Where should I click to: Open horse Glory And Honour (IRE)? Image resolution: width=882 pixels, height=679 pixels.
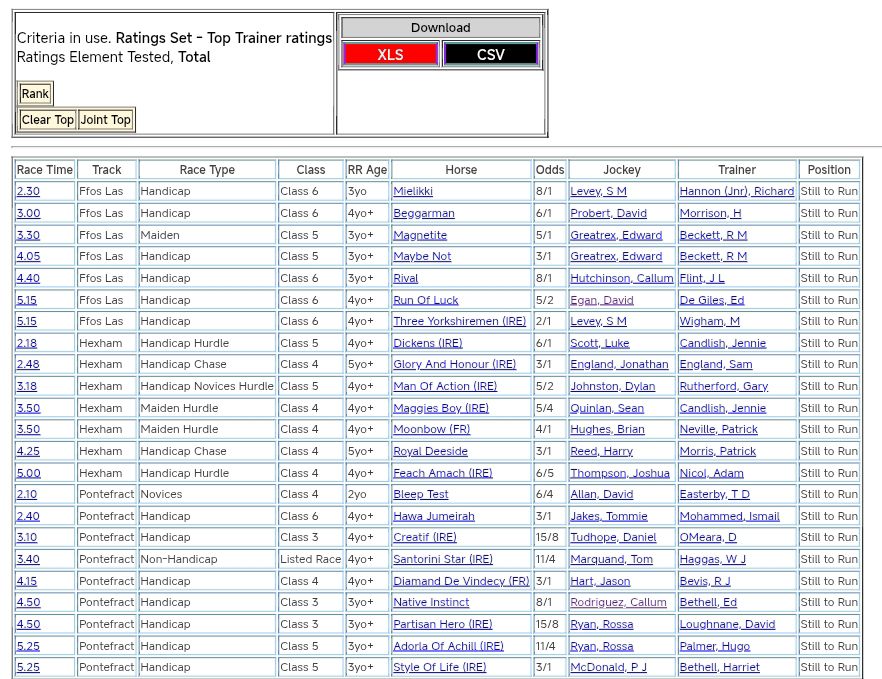tap(454, 365)
